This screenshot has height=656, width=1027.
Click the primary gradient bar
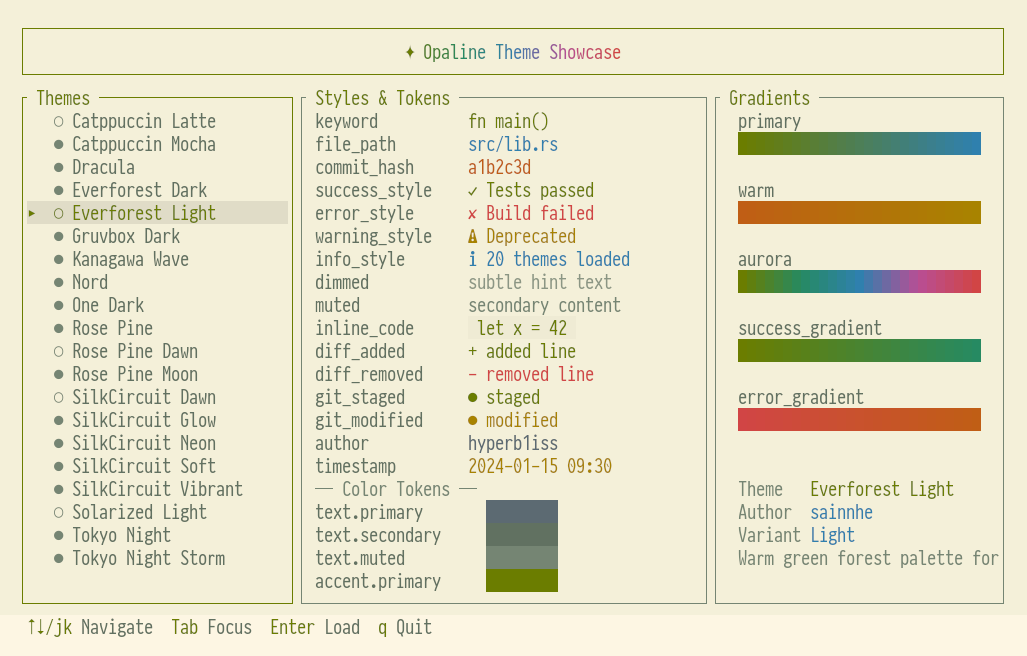(x=859, y=143)
